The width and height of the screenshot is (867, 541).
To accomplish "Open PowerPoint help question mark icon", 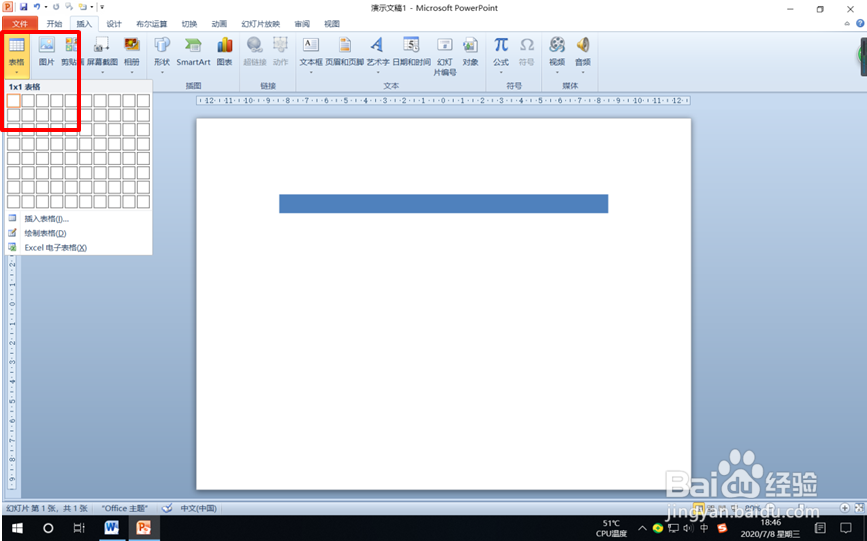I will click(x=860, y=24).
